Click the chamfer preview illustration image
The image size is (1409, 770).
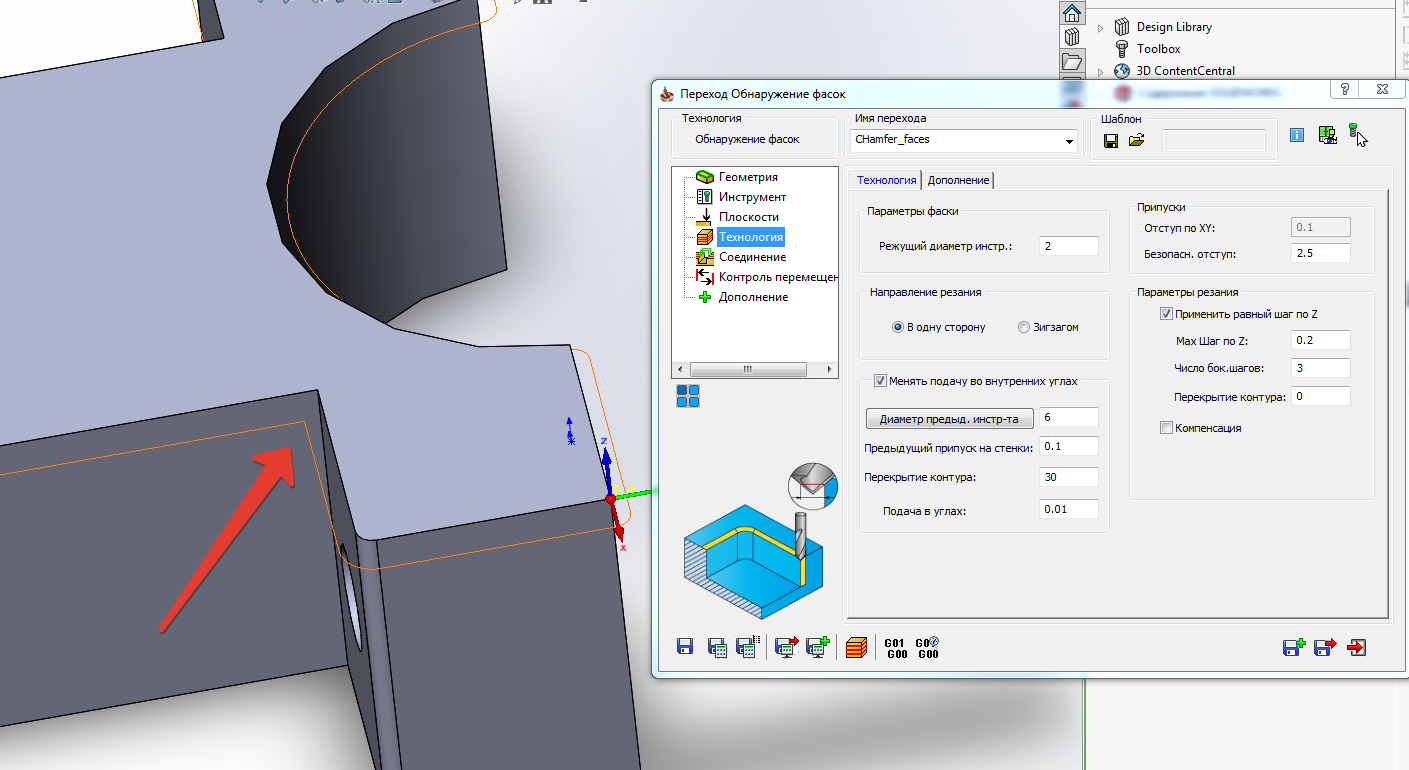coord(760,541)
